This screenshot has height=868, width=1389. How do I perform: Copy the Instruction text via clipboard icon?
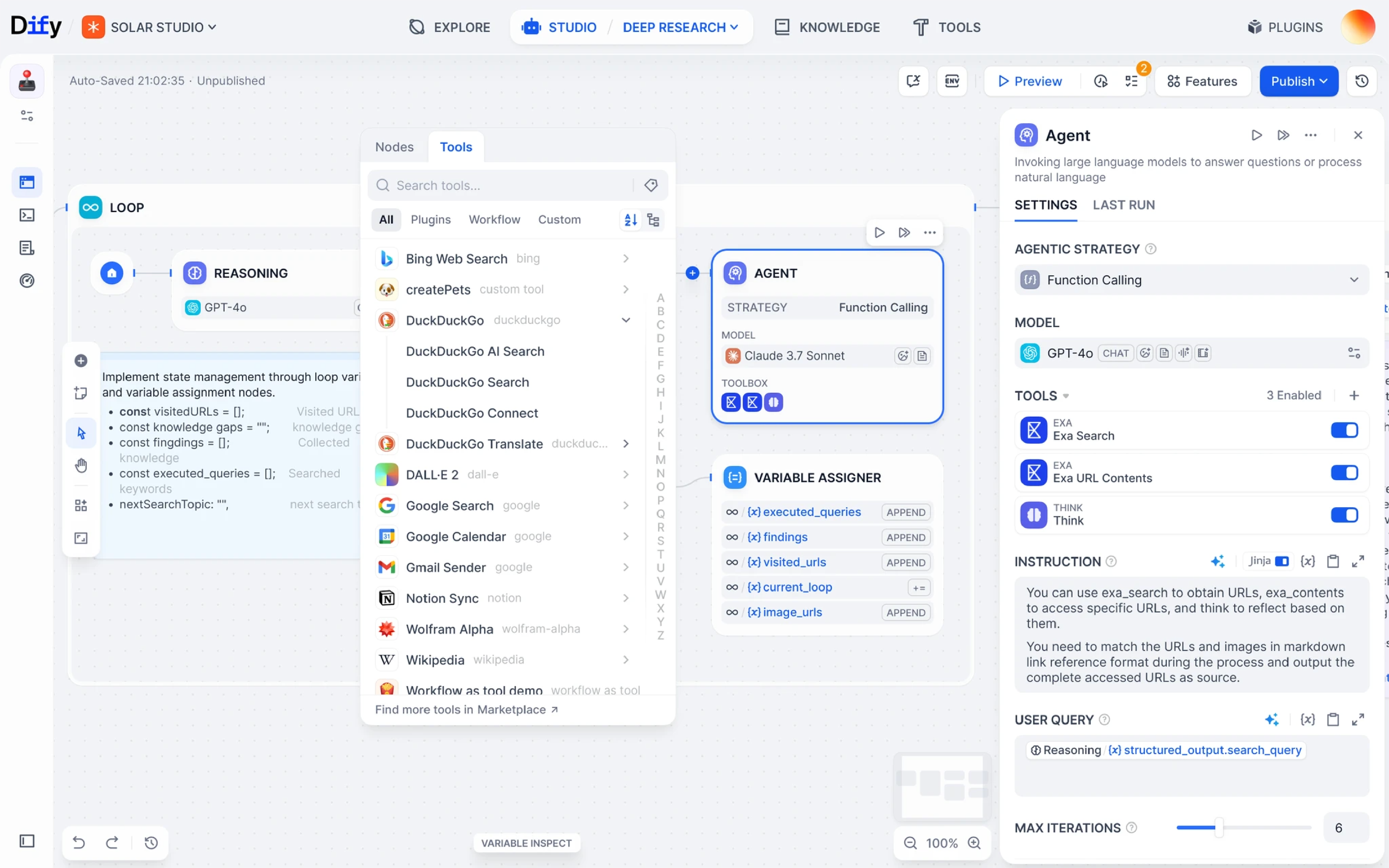[x=1333, y=561]
